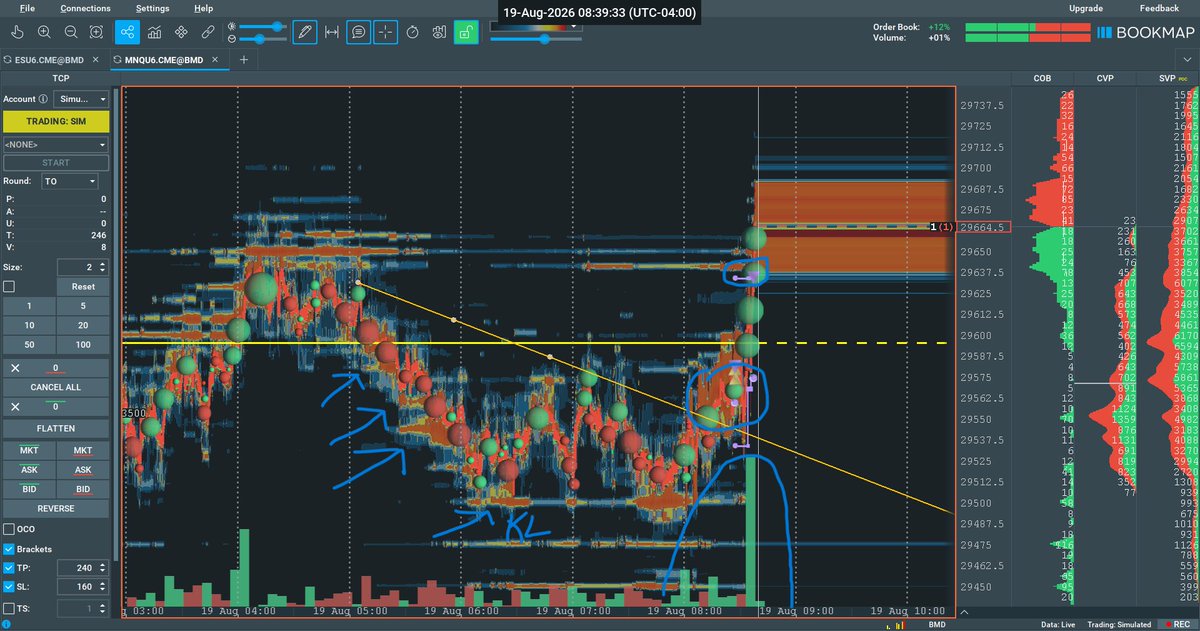Open the Settings menu
Viewport: 1200px width, 631px height.
152,8
